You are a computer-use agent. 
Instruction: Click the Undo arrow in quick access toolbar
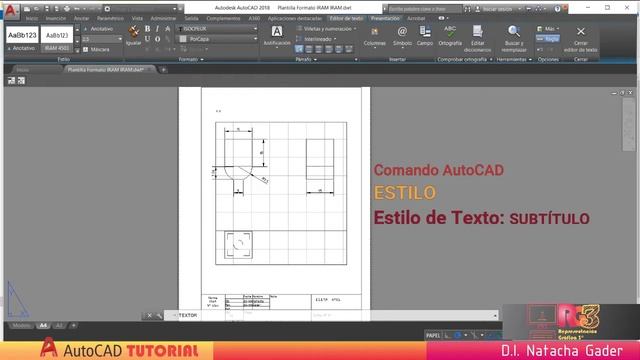76,9
